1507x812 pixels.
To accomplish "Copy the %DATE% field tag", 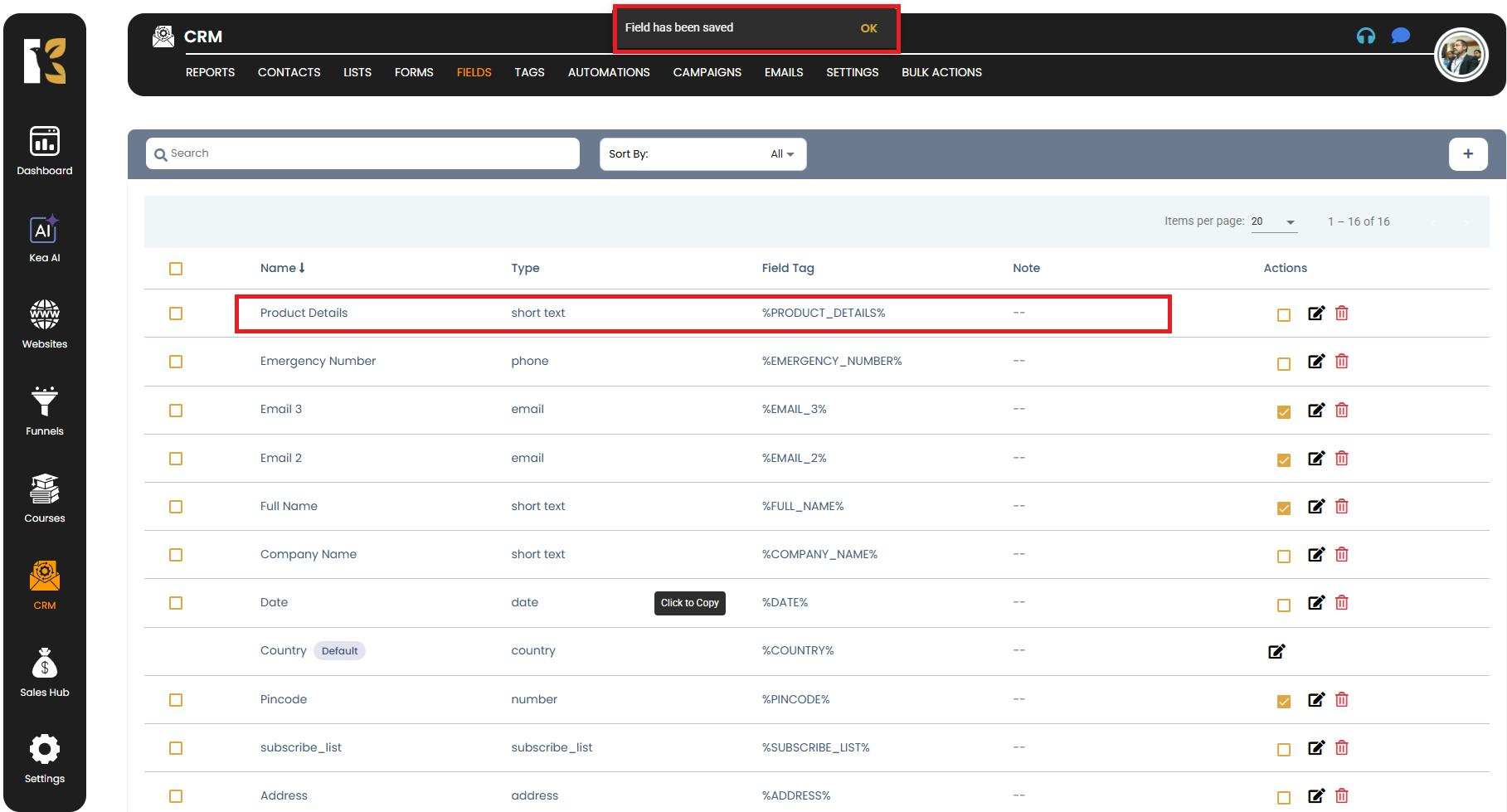I will click(x=785, y=602).
